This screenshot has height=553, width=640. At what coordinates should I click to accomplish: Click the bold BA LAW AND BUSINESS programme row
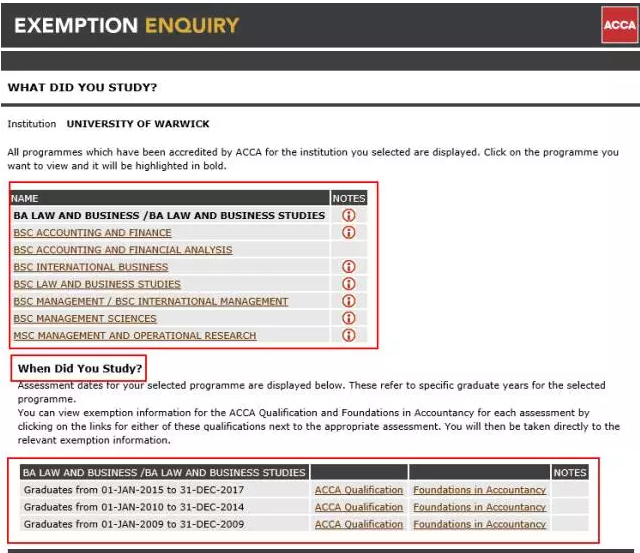pos(169,215)
